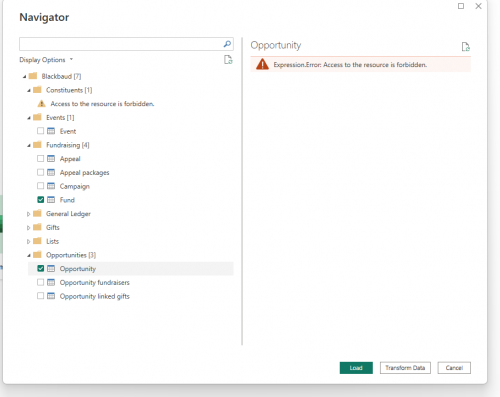Screen dimensions: 500x397
Task: Check the Campaign checkbox
Action: tap(41, 186)
